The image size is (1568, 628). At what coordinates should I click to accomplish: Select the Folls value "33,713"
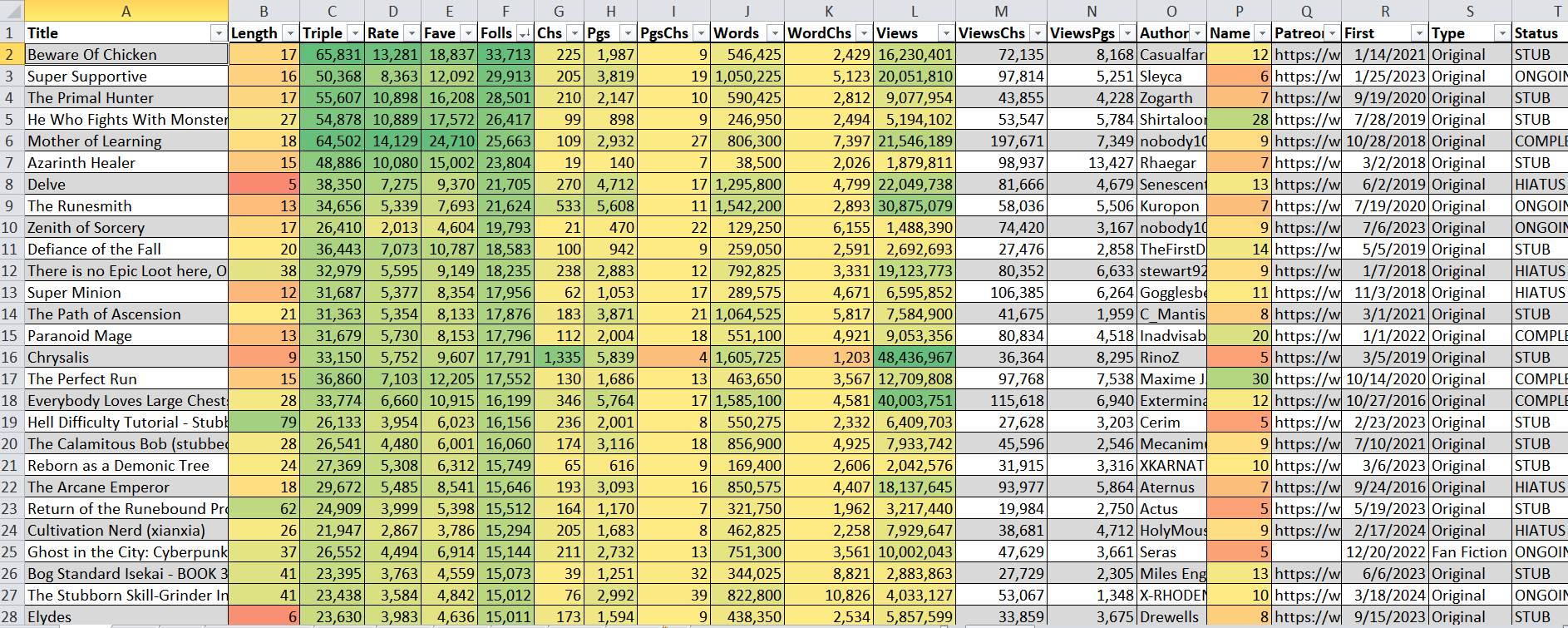pyautogui.click(x=505, y=55)
